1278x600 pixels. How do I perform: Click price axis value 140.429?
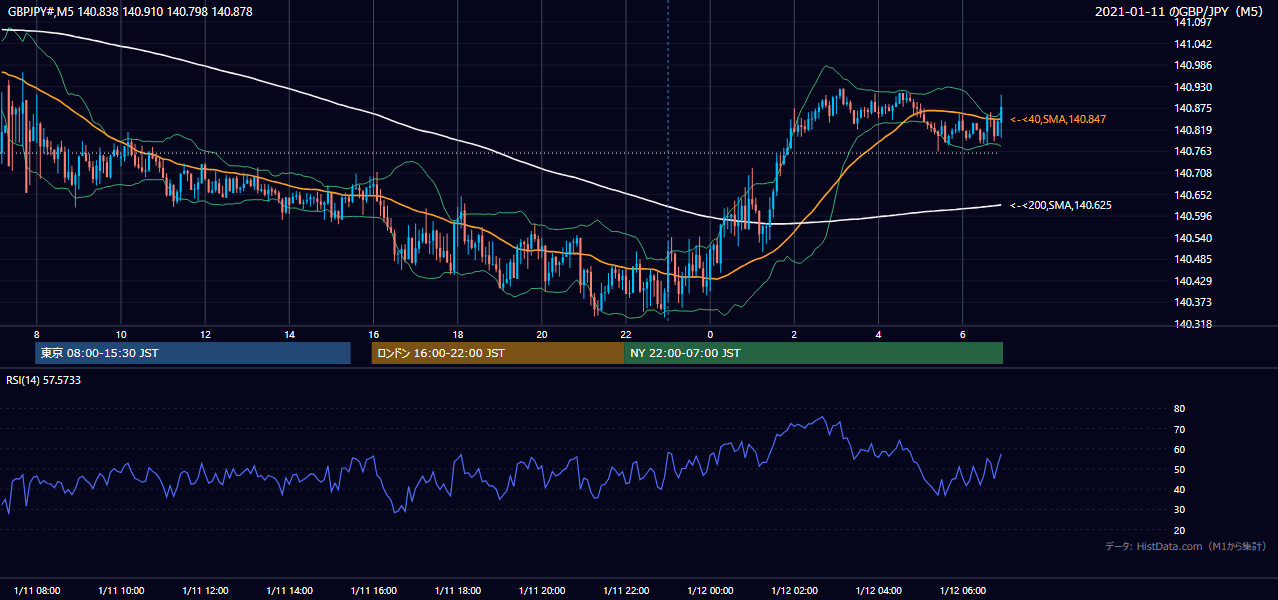click(1193, 281)
